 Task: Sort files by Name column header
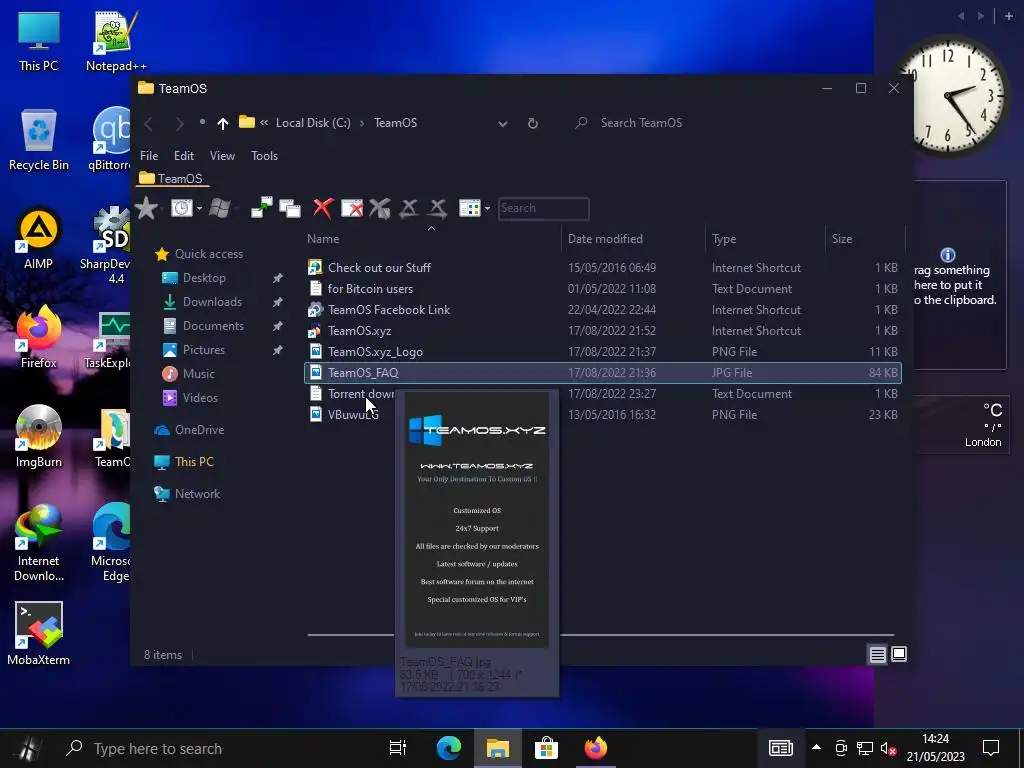pyautogui.click(x=431, y=239)
